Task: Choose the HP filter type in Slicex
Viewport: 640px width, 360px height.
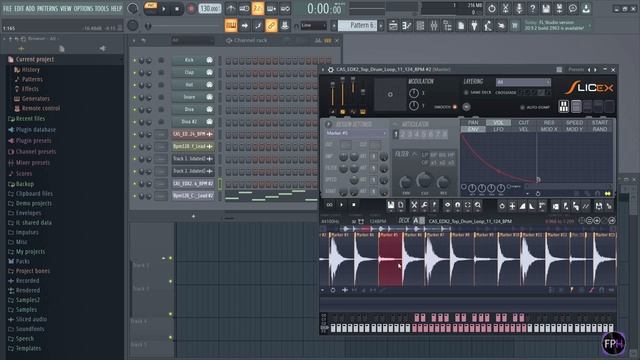Action: click(451, 155)
